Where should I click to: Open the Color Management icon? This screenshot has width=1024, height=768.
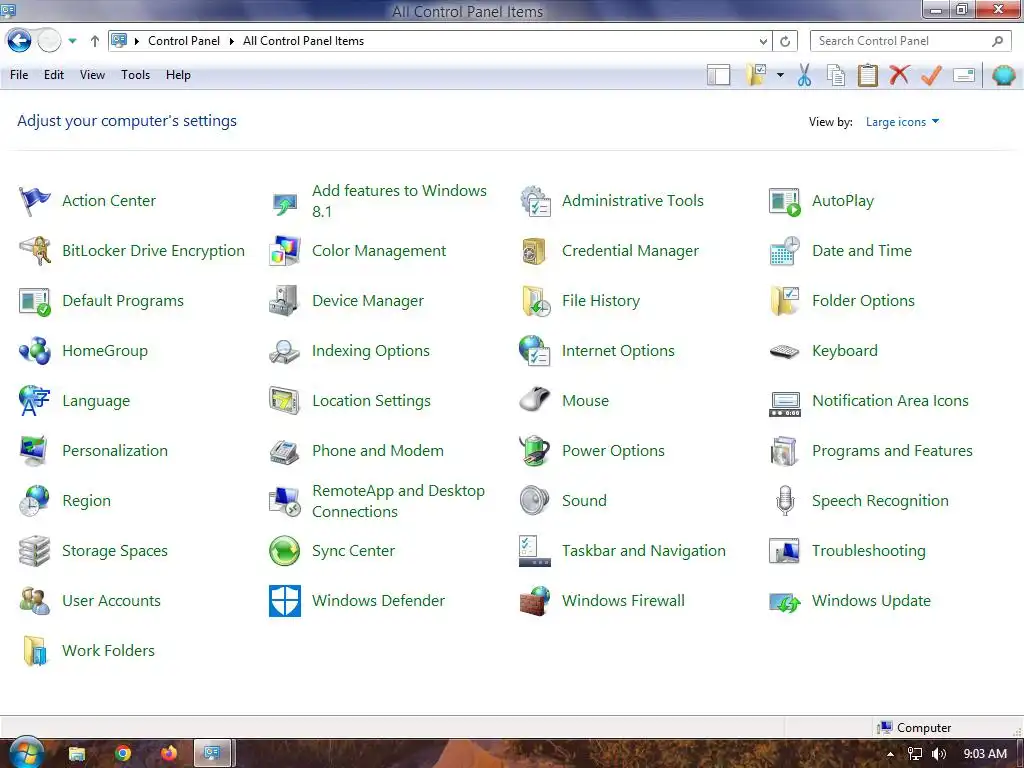point(285,251)
